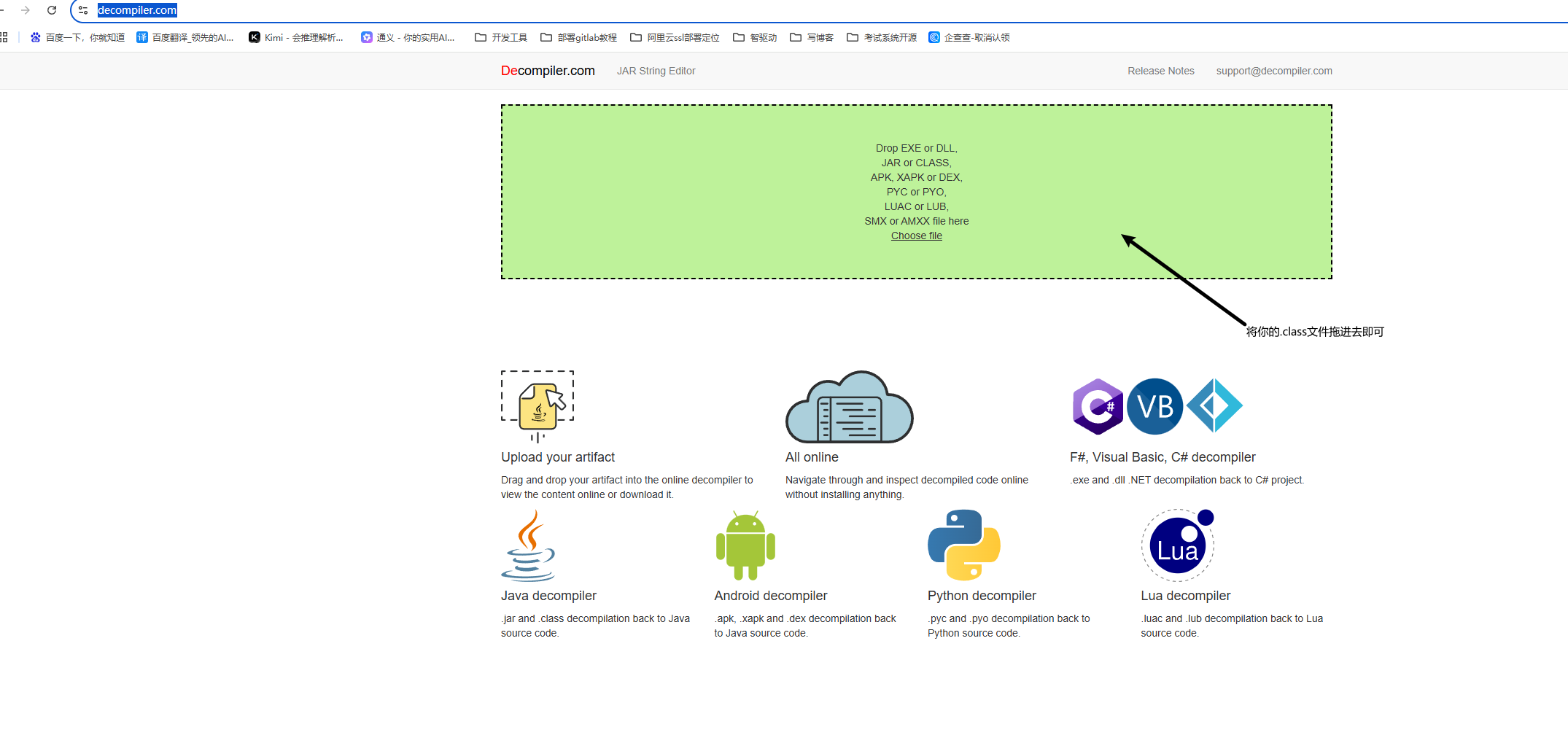Image resolution: width=1568 pixels, height=754 pixels.
Task: Click the support@decompiler.com email link
Action: pyautogui.click(x=1274, y=71)
